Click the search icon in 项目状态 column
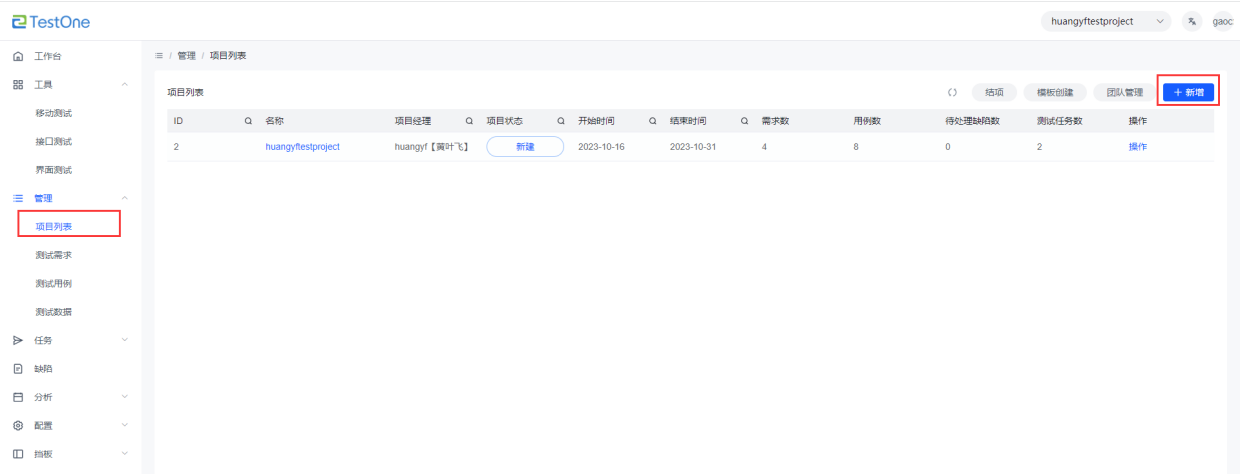 pos(561,121)
